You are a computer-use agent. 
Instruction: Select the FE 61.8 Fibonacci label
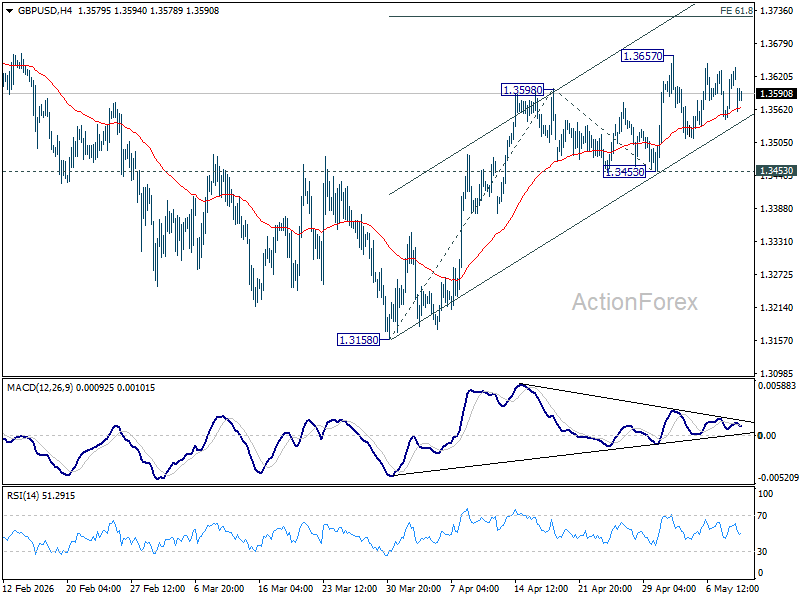point(736,11)
